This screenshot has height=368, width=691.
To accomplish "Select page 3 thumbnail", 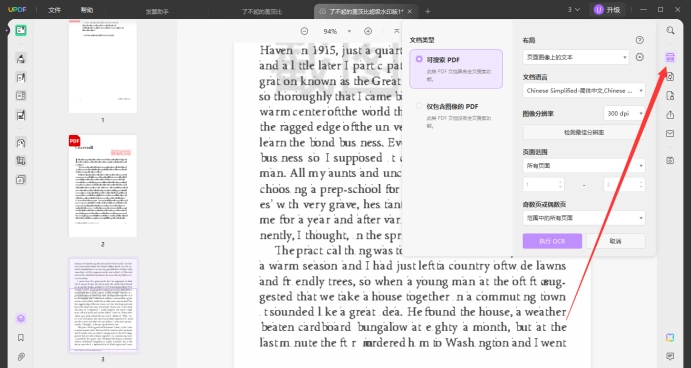I will [103, 305].
